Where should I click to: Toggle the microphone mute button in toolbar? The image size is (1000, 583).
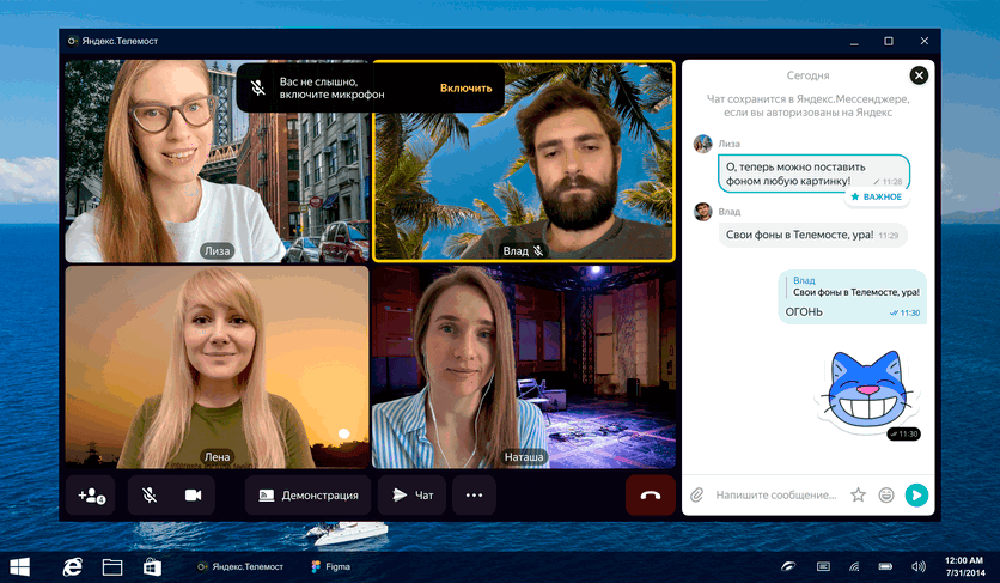[x=149, y=495]
